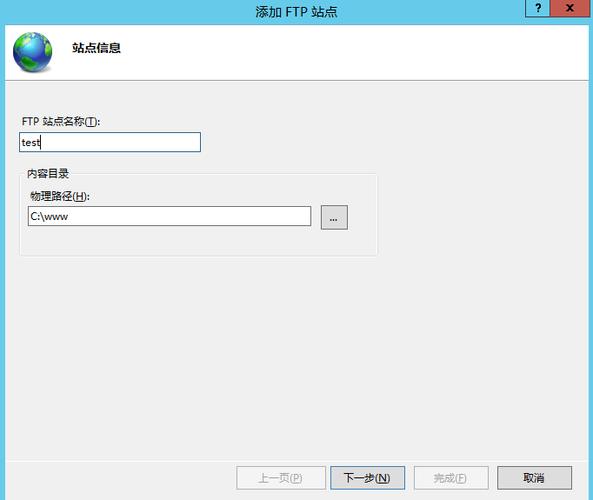Click the 内容目录 group label
The image size is (593, 500).
coord(48,174)
